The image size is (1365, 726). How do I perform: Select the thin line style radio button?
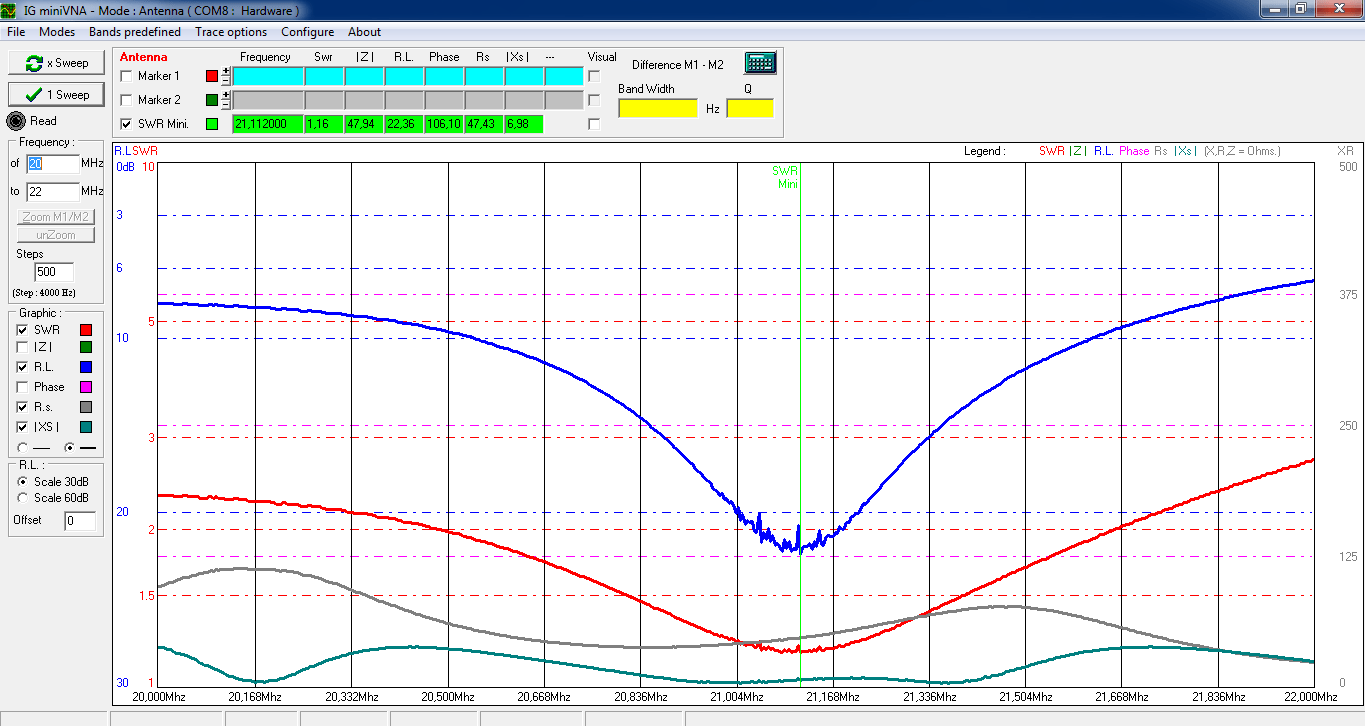pos(23,447)
